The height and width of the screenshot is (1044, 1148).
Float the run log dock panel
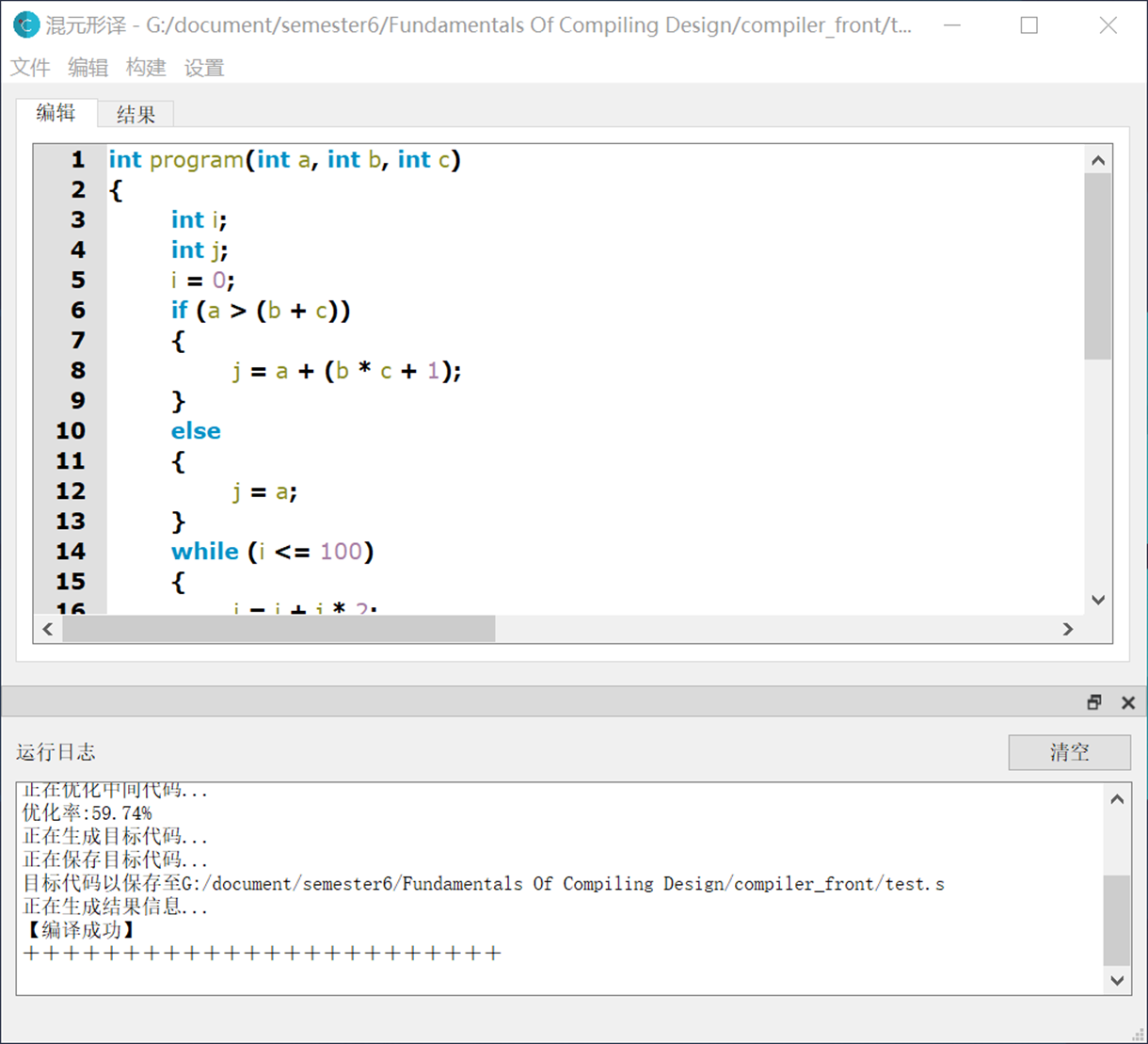pyautogui.click(x=1093, y=702)
